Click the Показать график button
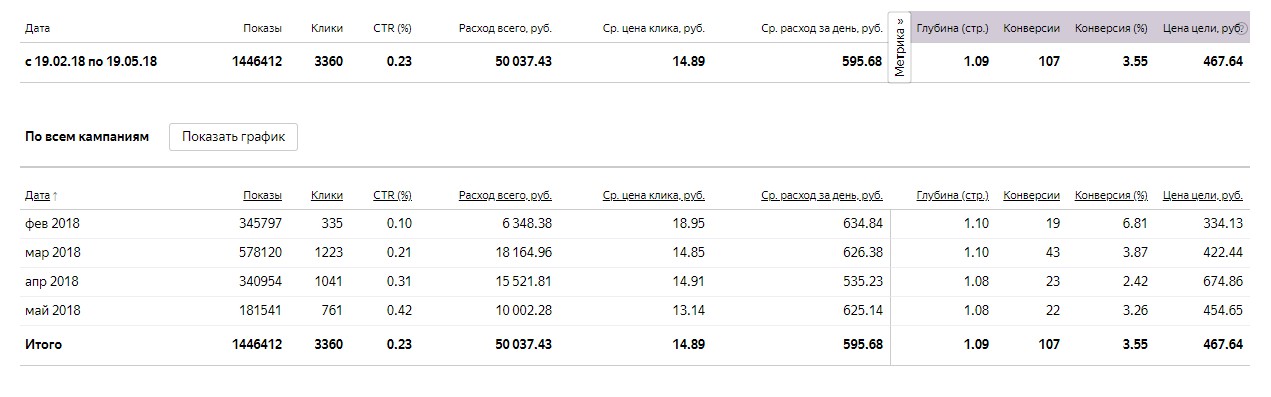This screenshot has height=397, width=1271. 233,137
